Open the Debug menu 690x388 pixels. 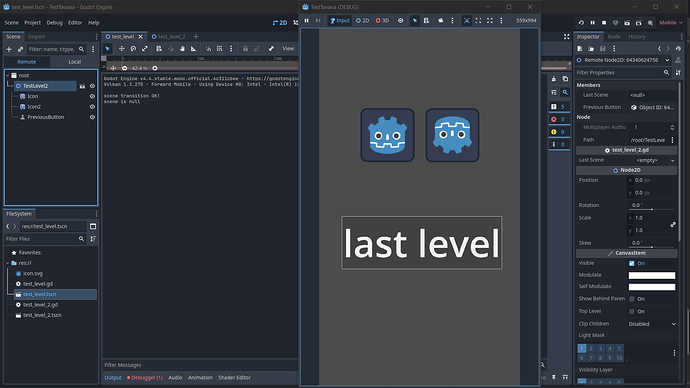(55, 23)
